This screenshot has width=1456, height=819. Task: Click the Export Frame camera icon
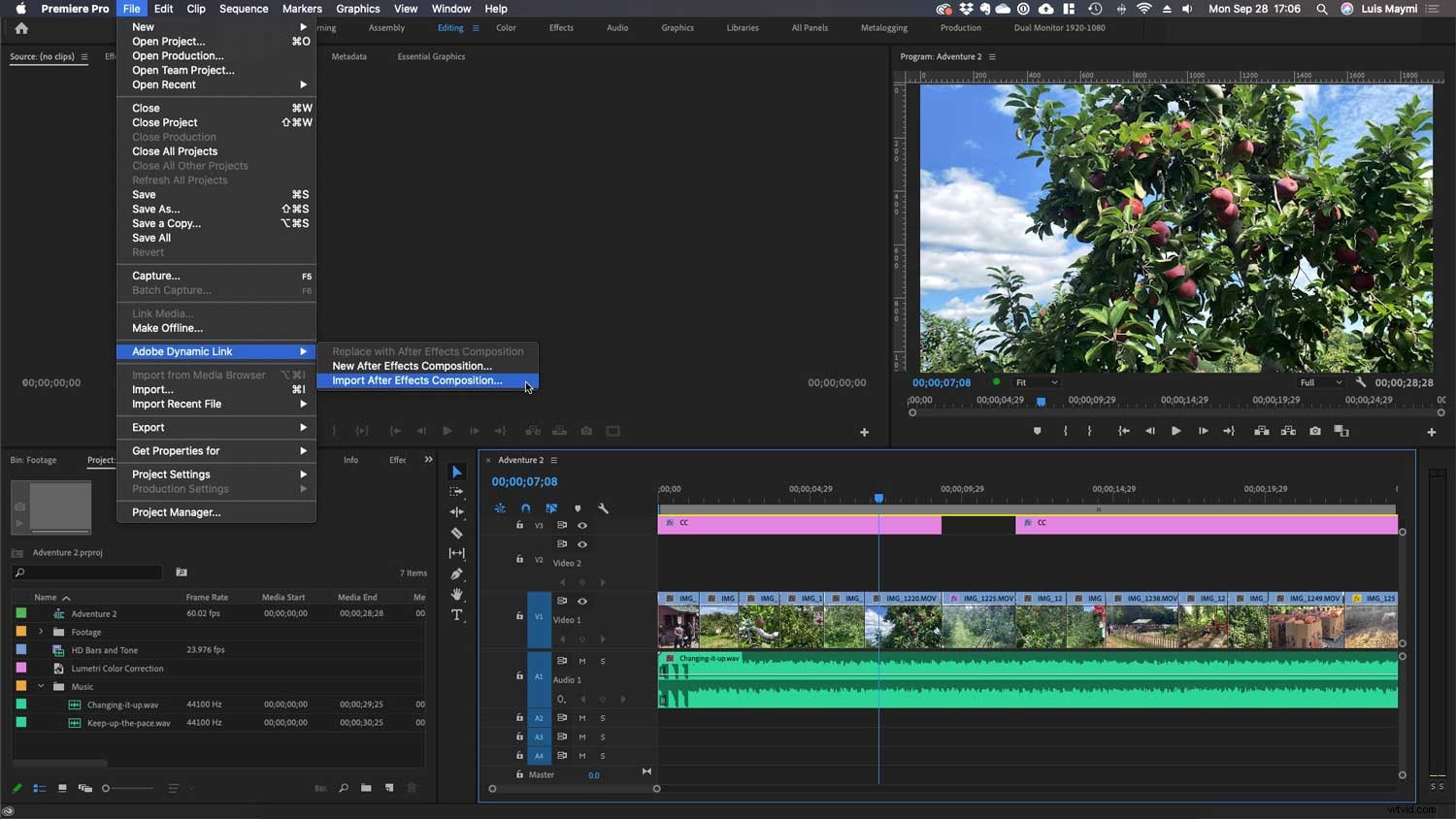tap(1315, 430)
